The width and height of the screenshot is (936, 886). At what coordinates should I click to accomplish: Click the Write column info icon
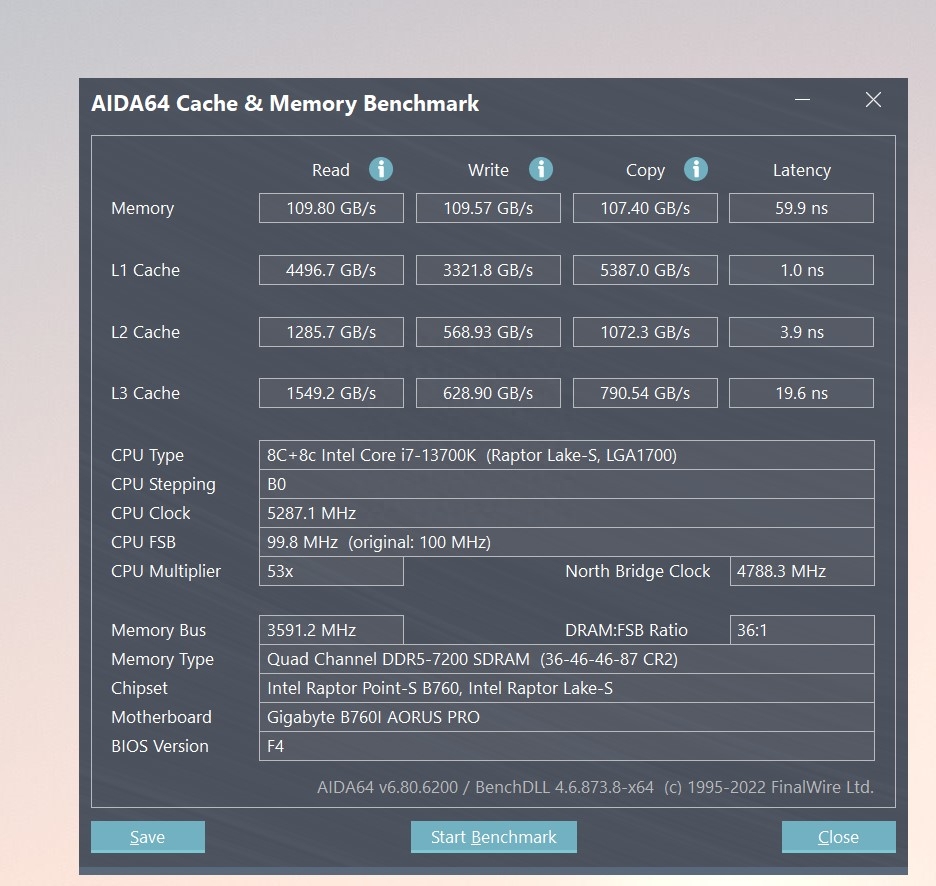[x=541, y=170]
